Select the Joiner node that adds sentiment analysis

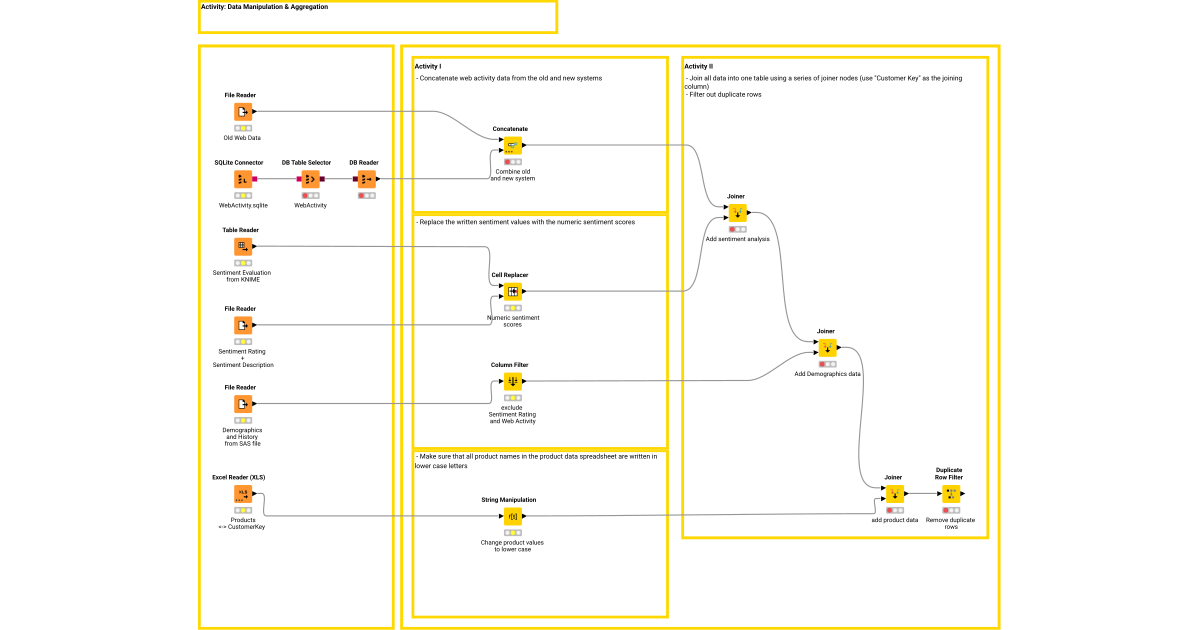coord(738,210)
